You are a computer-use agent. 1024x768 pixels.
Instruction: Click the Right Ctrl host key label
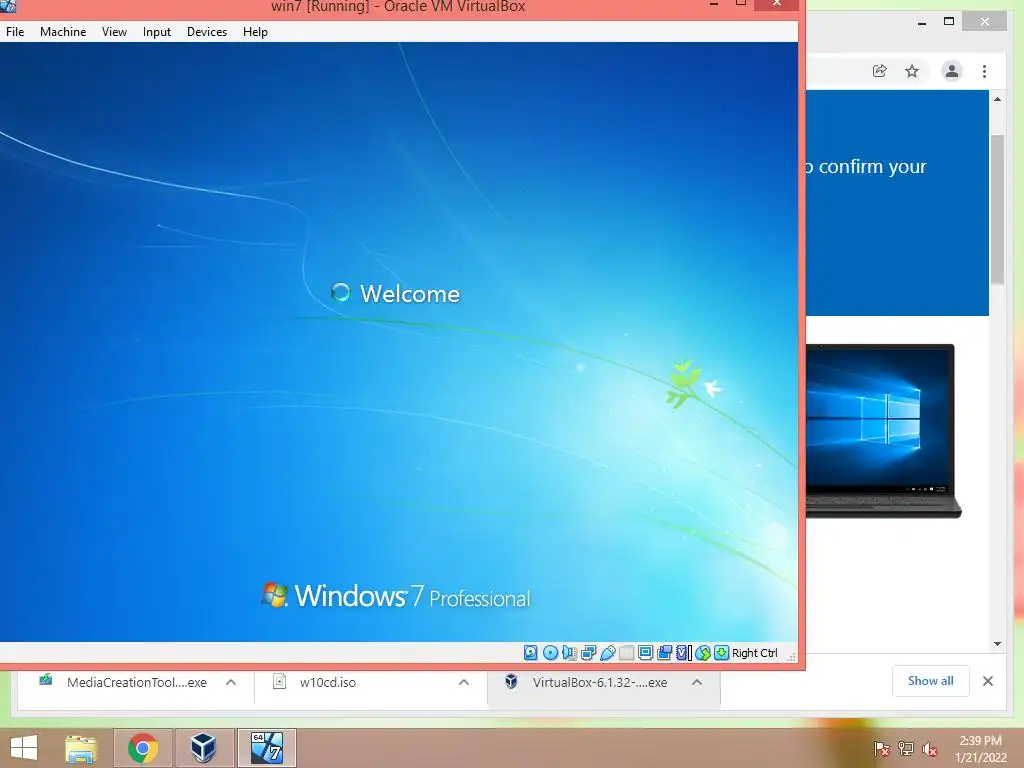pyautogui.click(x=754, y=652)
